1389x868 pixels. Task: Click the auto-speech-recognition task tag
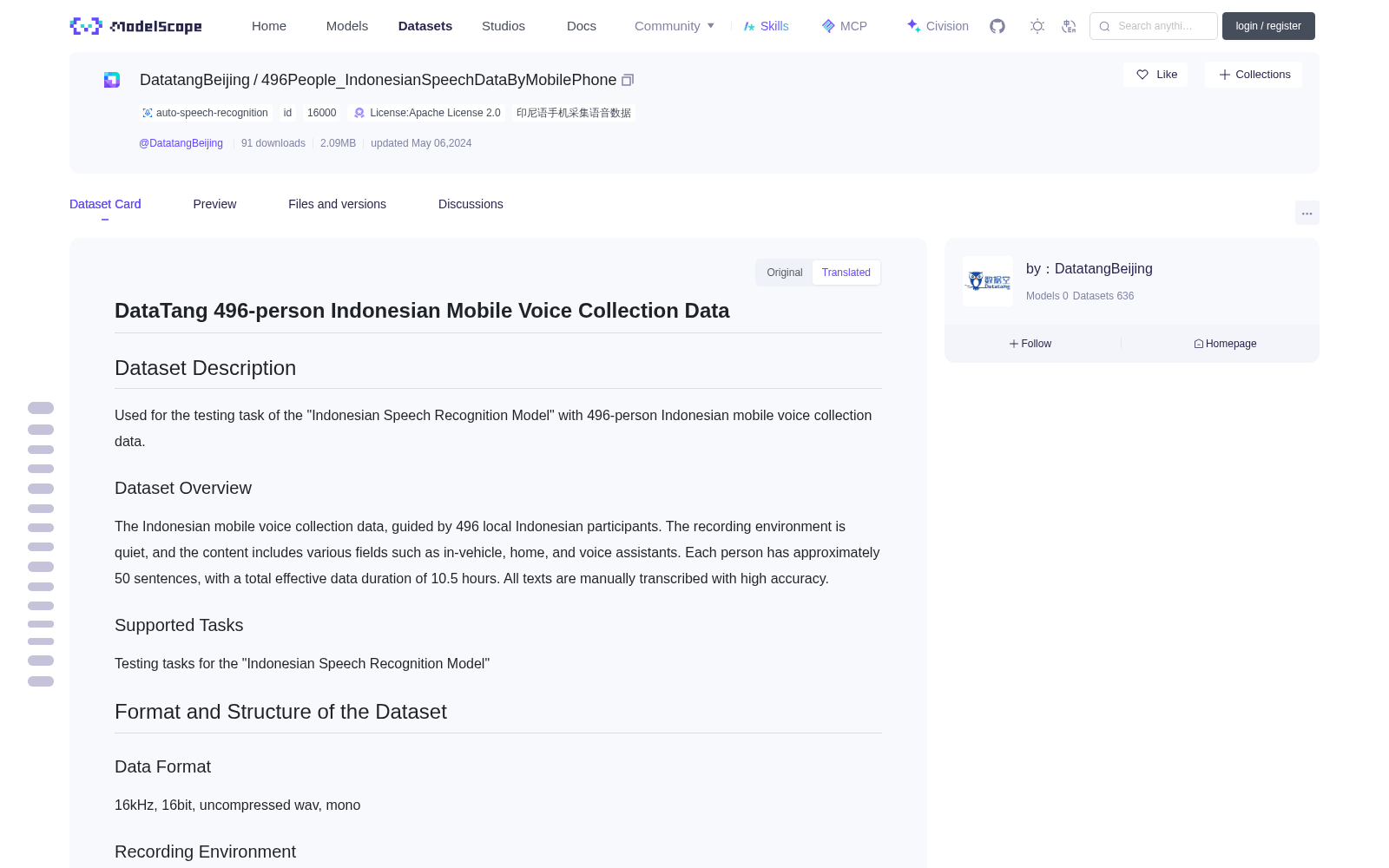point(205,113)
